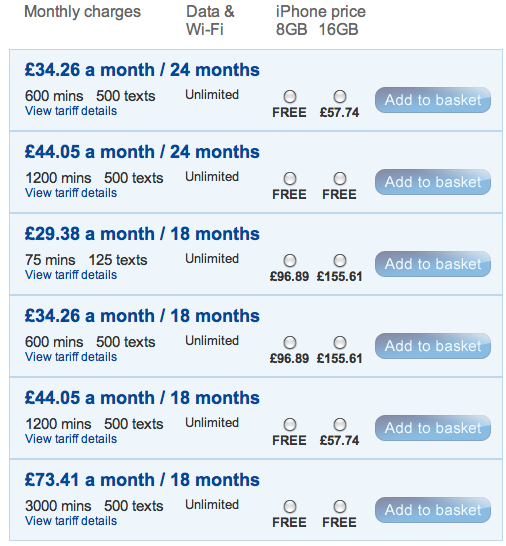506x546 pixels.
Task: Pick £155.61 16GB option on £34.26 18-month plan
Action: pos(340,343)
